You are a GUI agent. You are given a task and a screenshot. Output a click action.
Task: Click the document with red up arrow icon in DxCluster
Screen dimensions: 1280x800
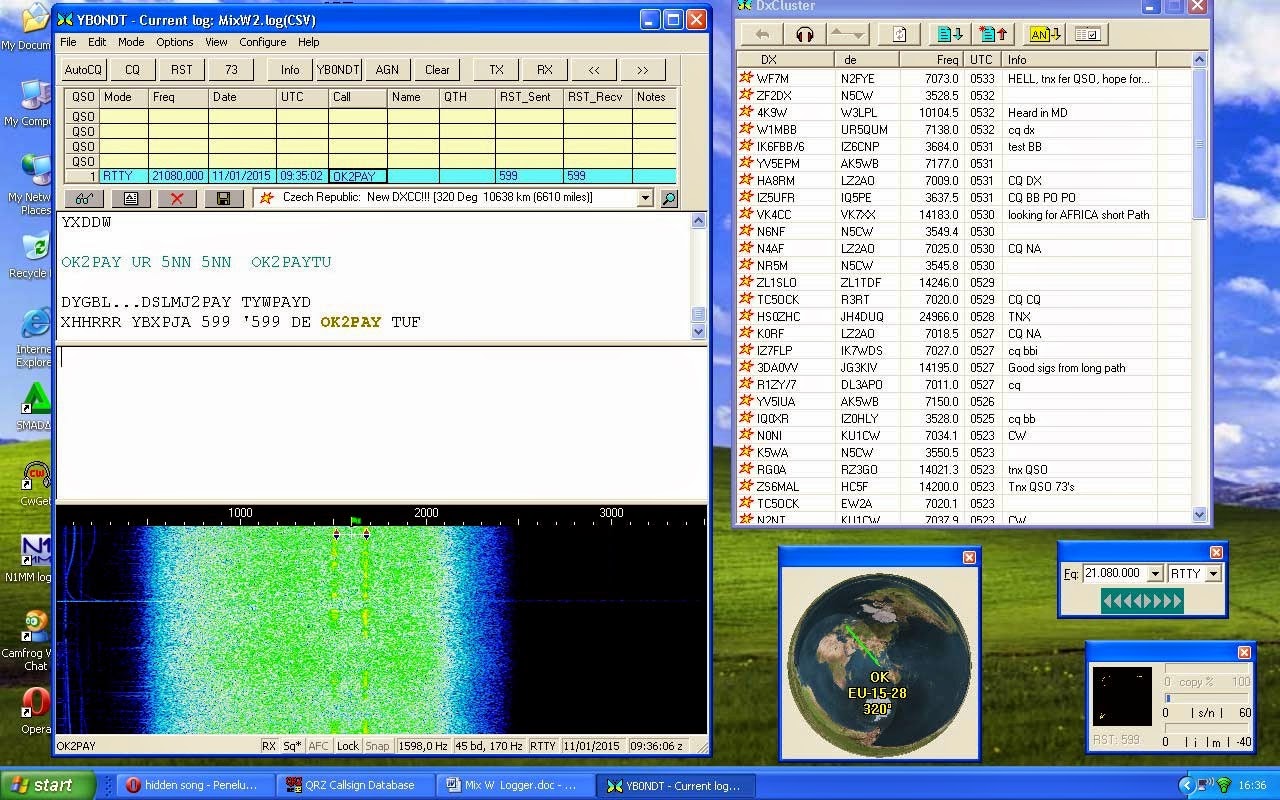coord(993,34)
